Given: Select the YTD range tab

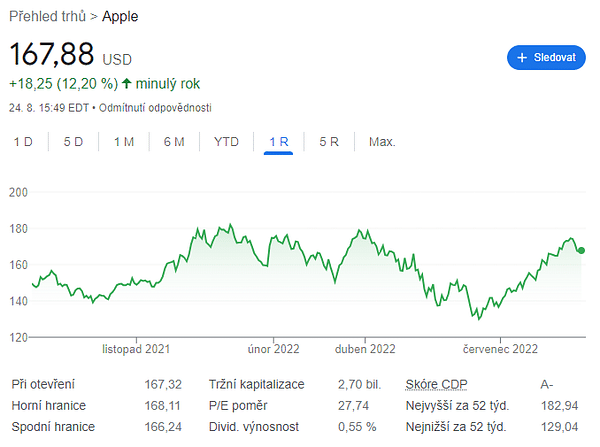Looking at the screenshot, I should [x=226, y=142].
